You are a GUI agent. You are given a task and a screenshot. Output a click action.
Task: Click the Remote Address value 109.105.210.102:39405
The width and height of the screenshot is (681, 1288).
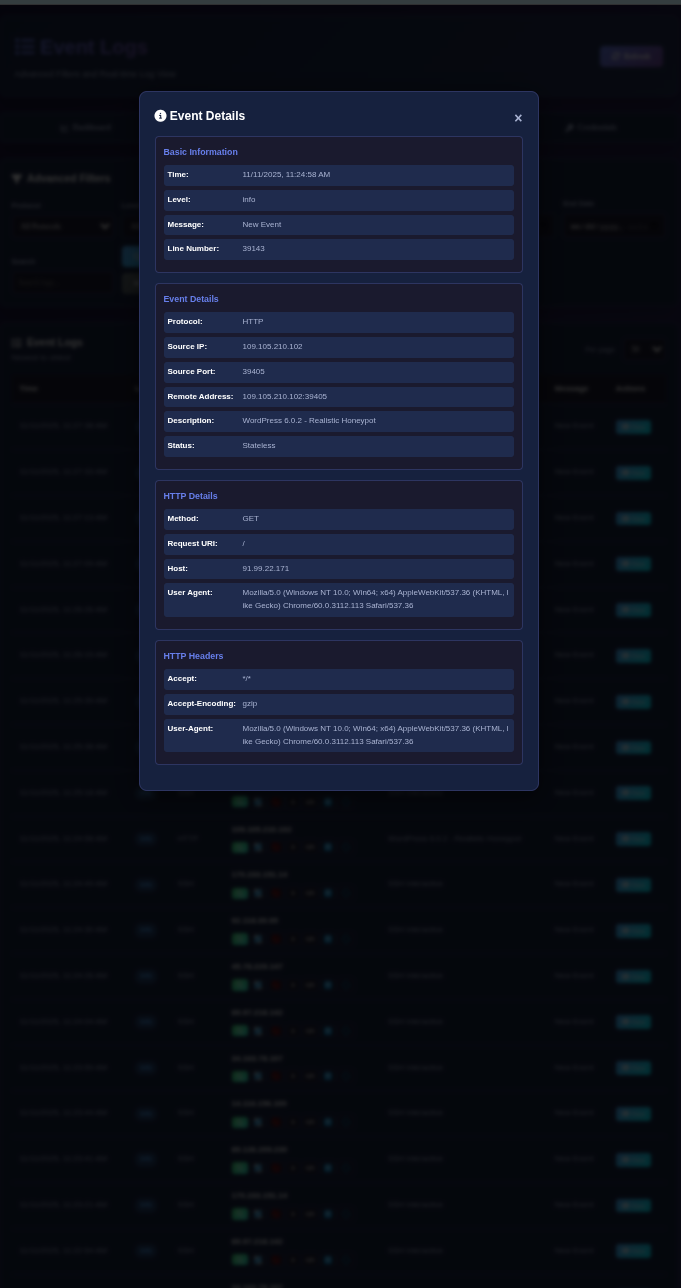click(284, 397)
